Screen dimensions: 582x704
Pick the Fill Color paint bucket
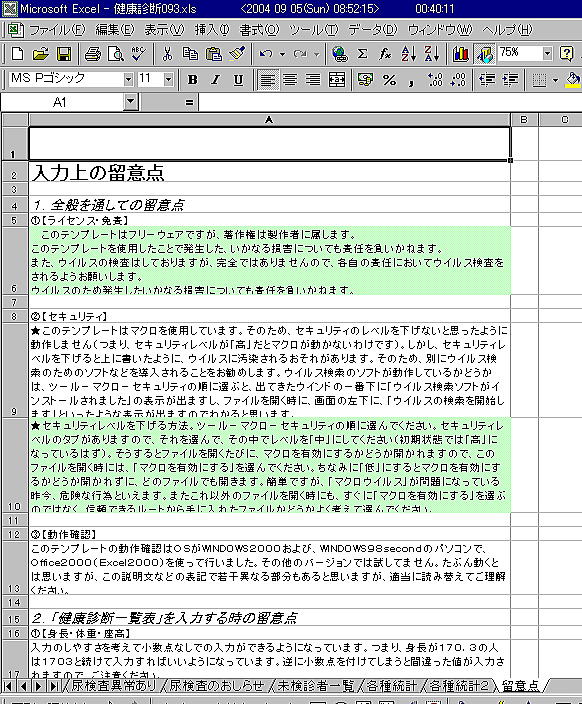pos(572,80)
